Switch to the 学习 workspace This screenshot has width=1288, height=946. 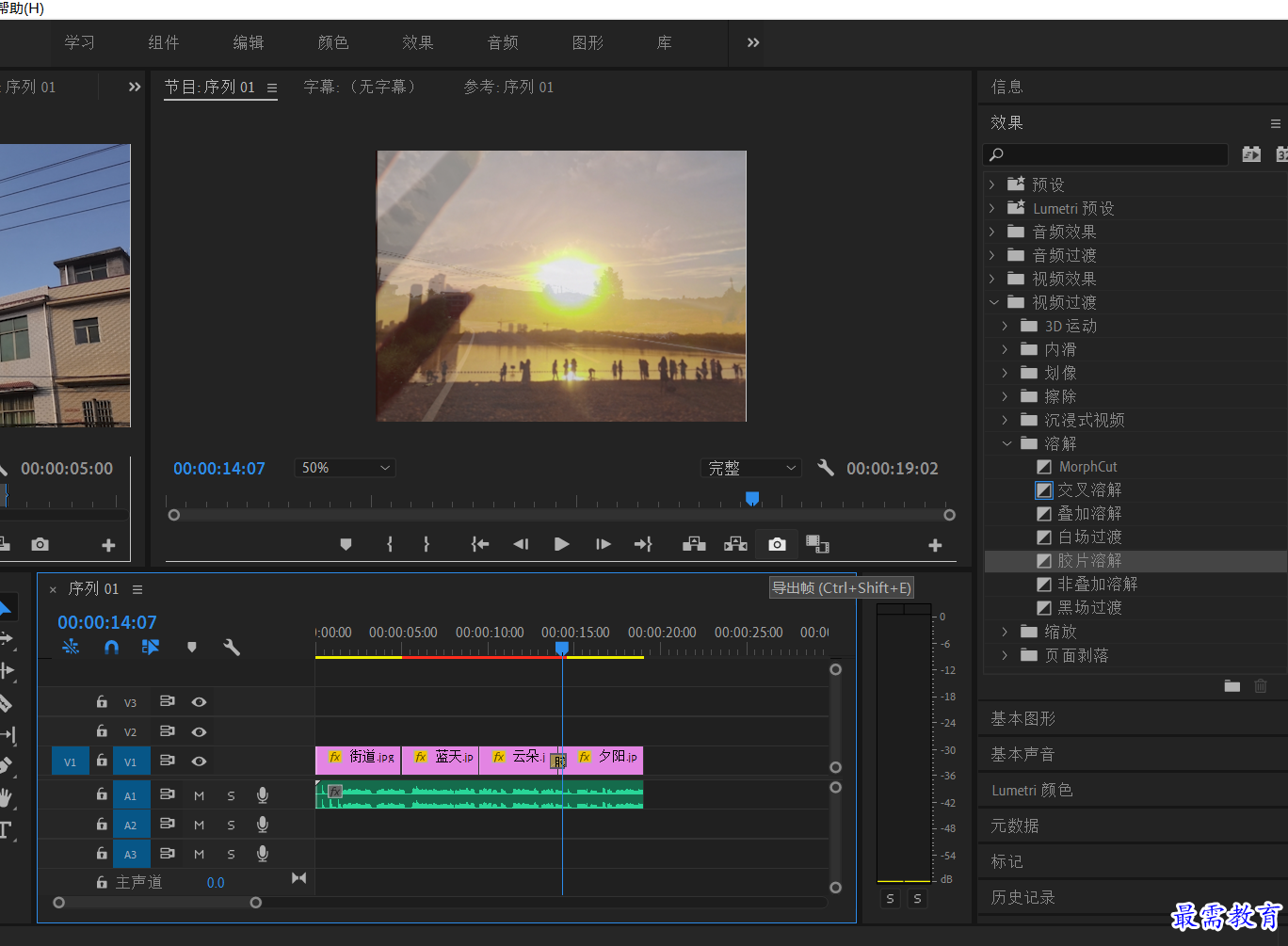pos(79,42)
